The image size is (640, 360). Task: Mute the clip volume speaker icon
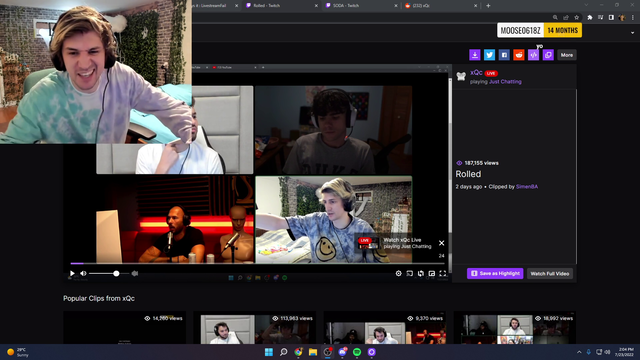[83, 273]
